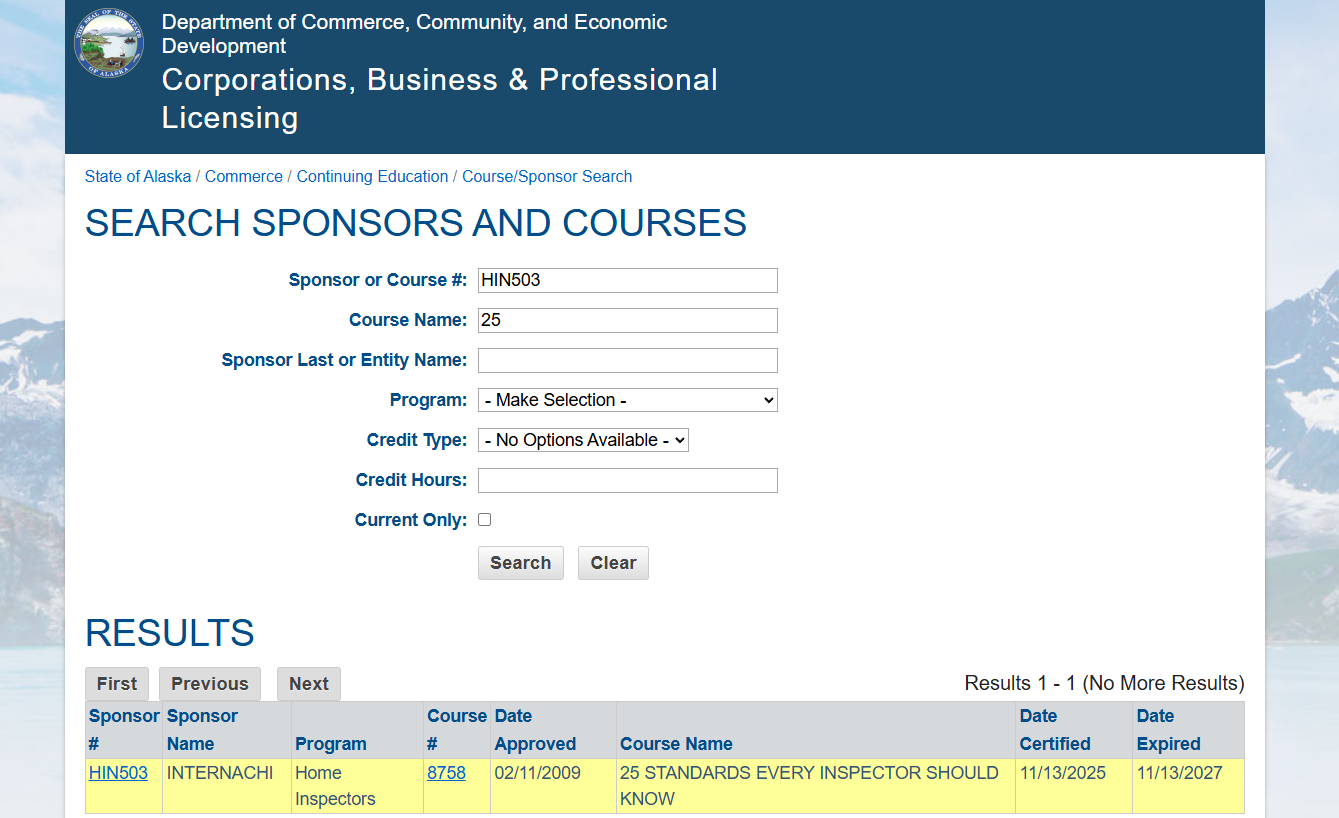Image resolution: width=1339 pixels, height=818 pixels.
Task: Open the Program dropdown
Action: [627, 400]
